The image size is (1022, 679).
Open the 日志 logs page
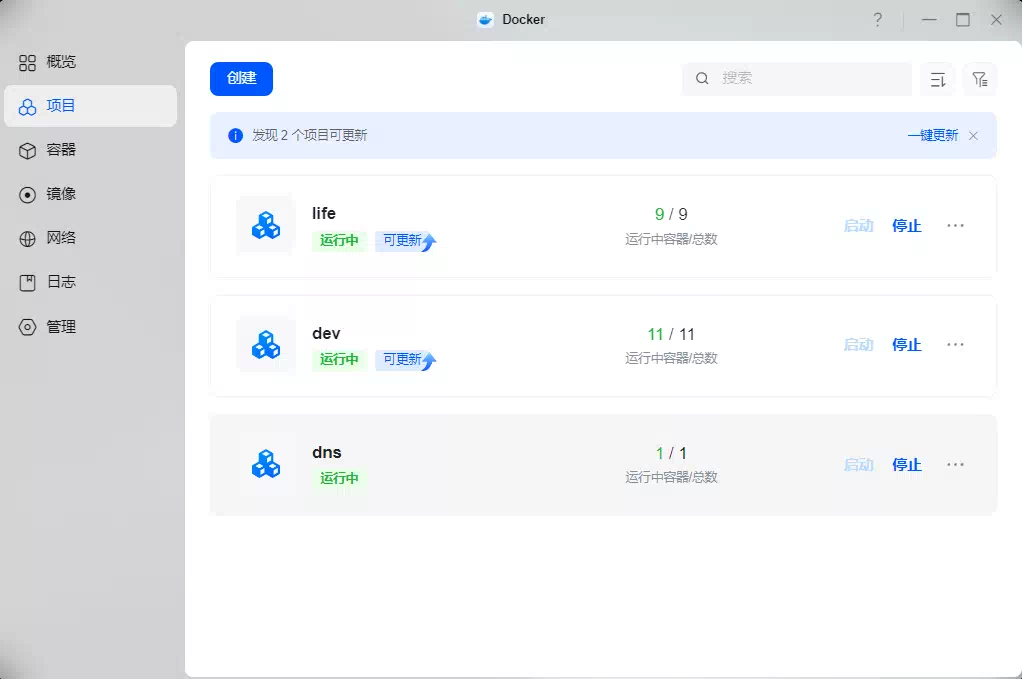47,282
